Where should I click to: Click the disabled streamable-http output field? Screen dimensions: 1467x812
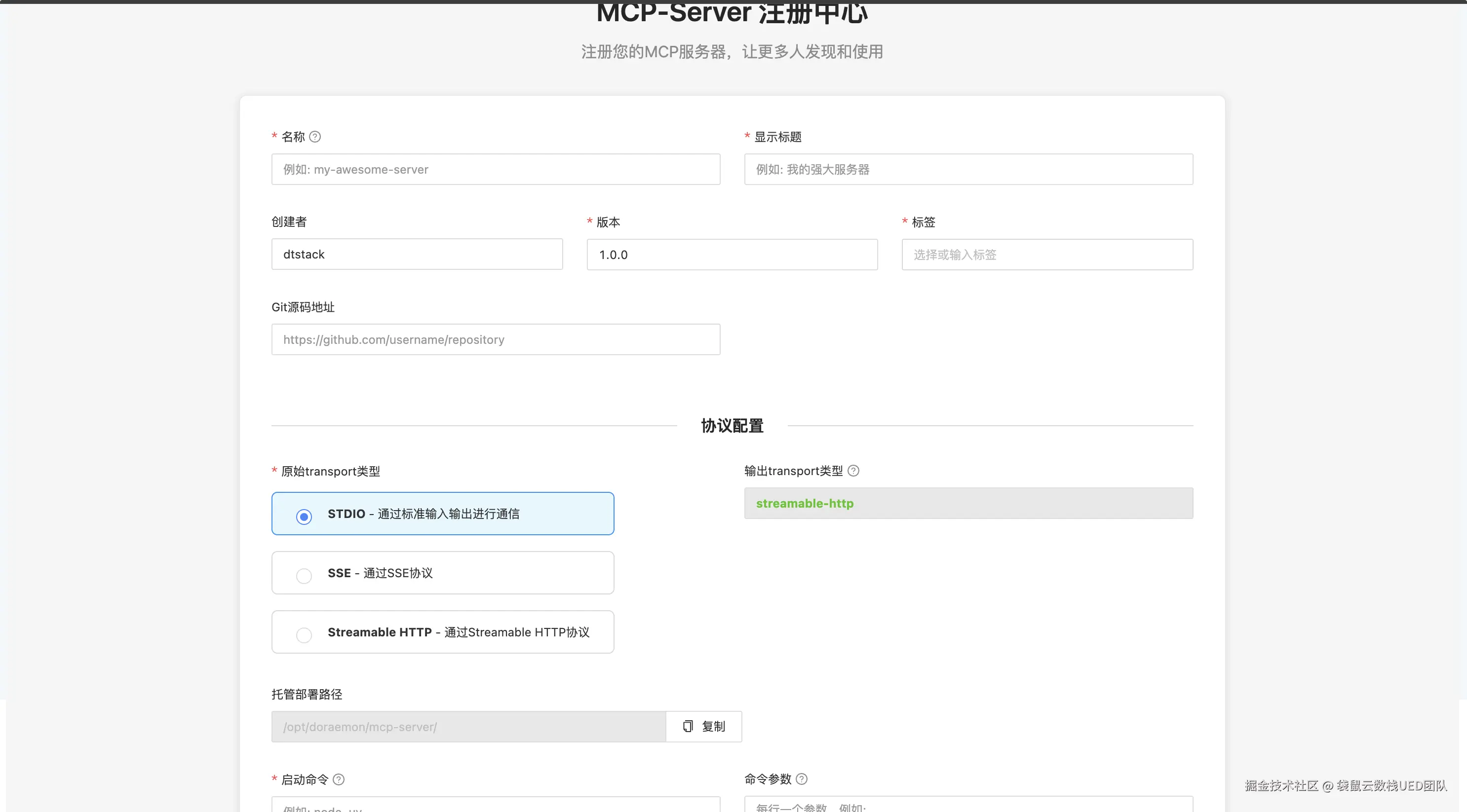click(x=968, y=503)
